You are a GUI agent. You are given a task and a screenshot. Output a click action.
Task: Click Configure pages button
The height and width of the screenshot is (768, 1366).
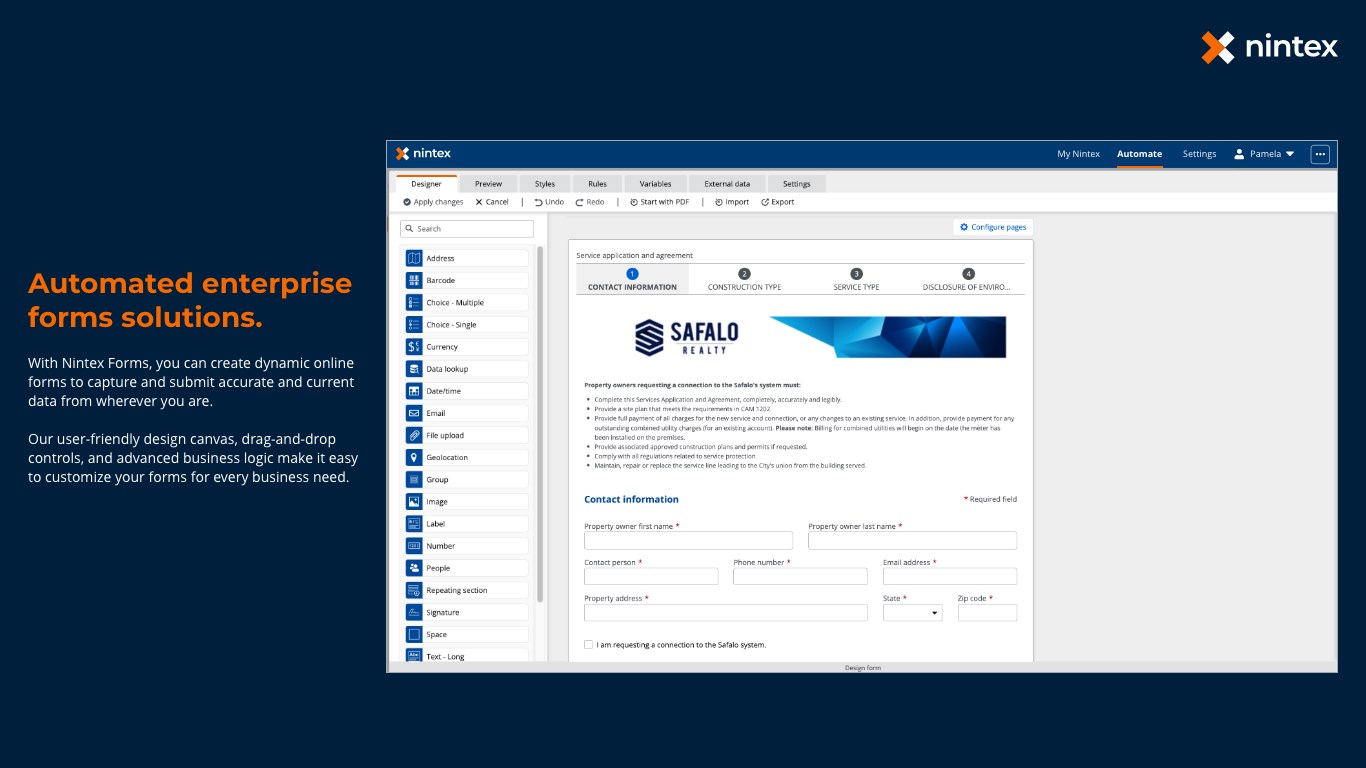click(x=993, y=227)
